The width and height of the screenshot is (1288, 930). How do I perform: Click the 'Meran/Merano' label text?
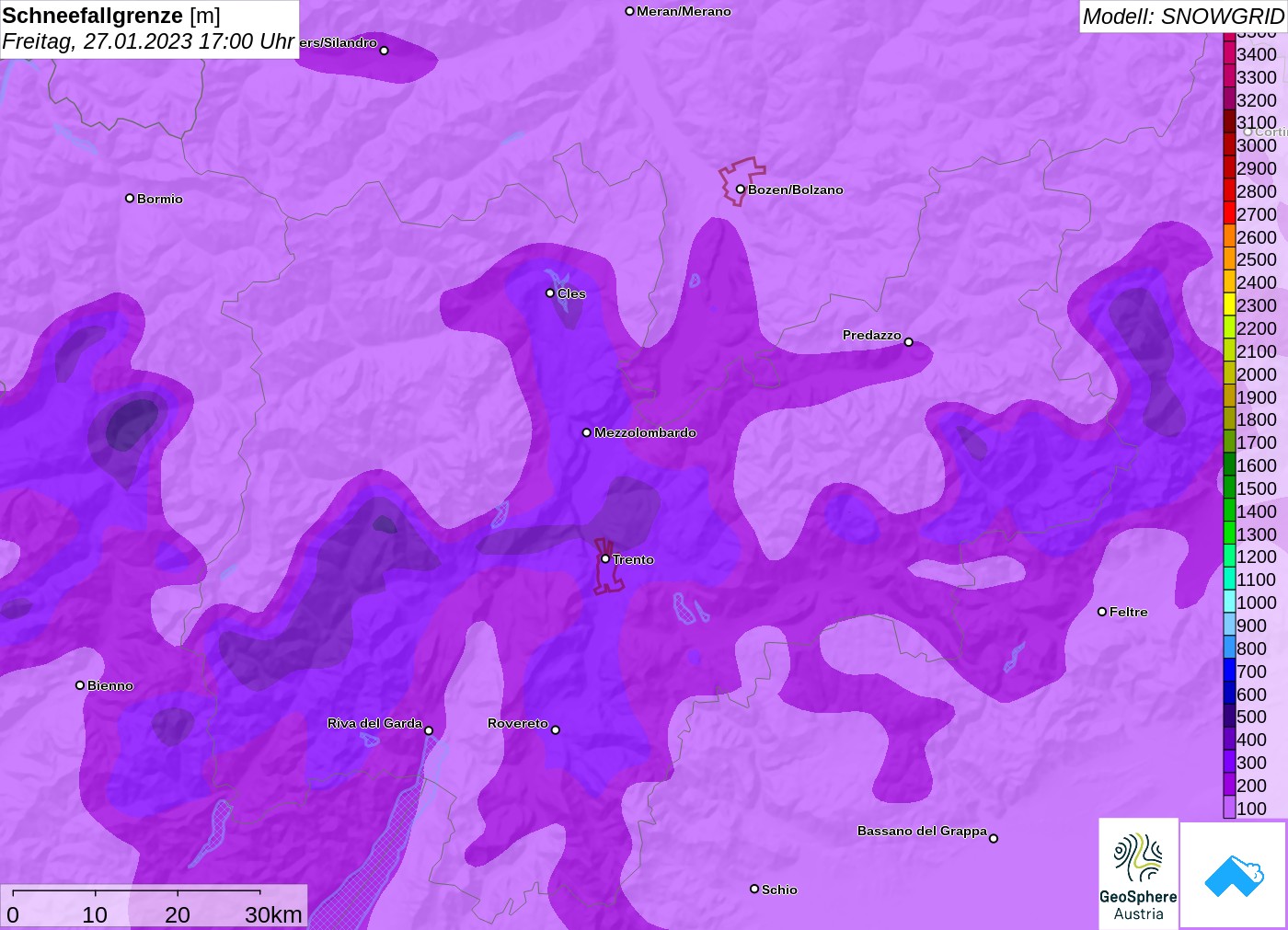(x=684, y=11)
